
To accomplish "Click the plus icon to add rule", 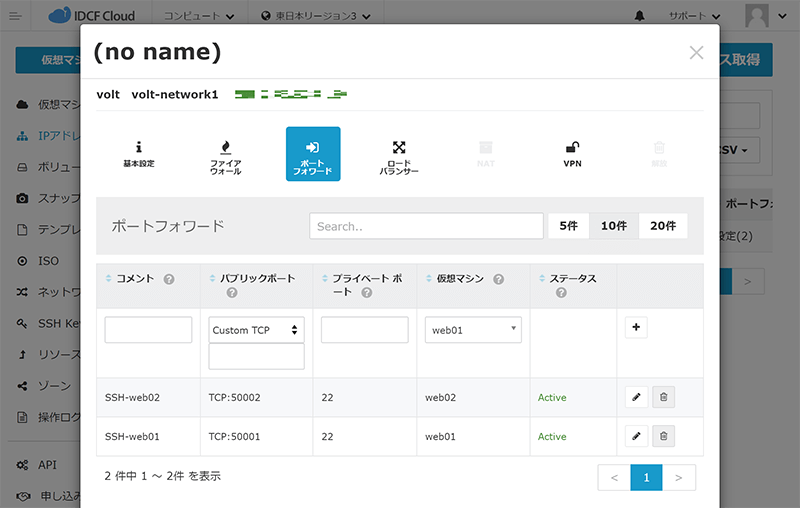I will [636, 327].
